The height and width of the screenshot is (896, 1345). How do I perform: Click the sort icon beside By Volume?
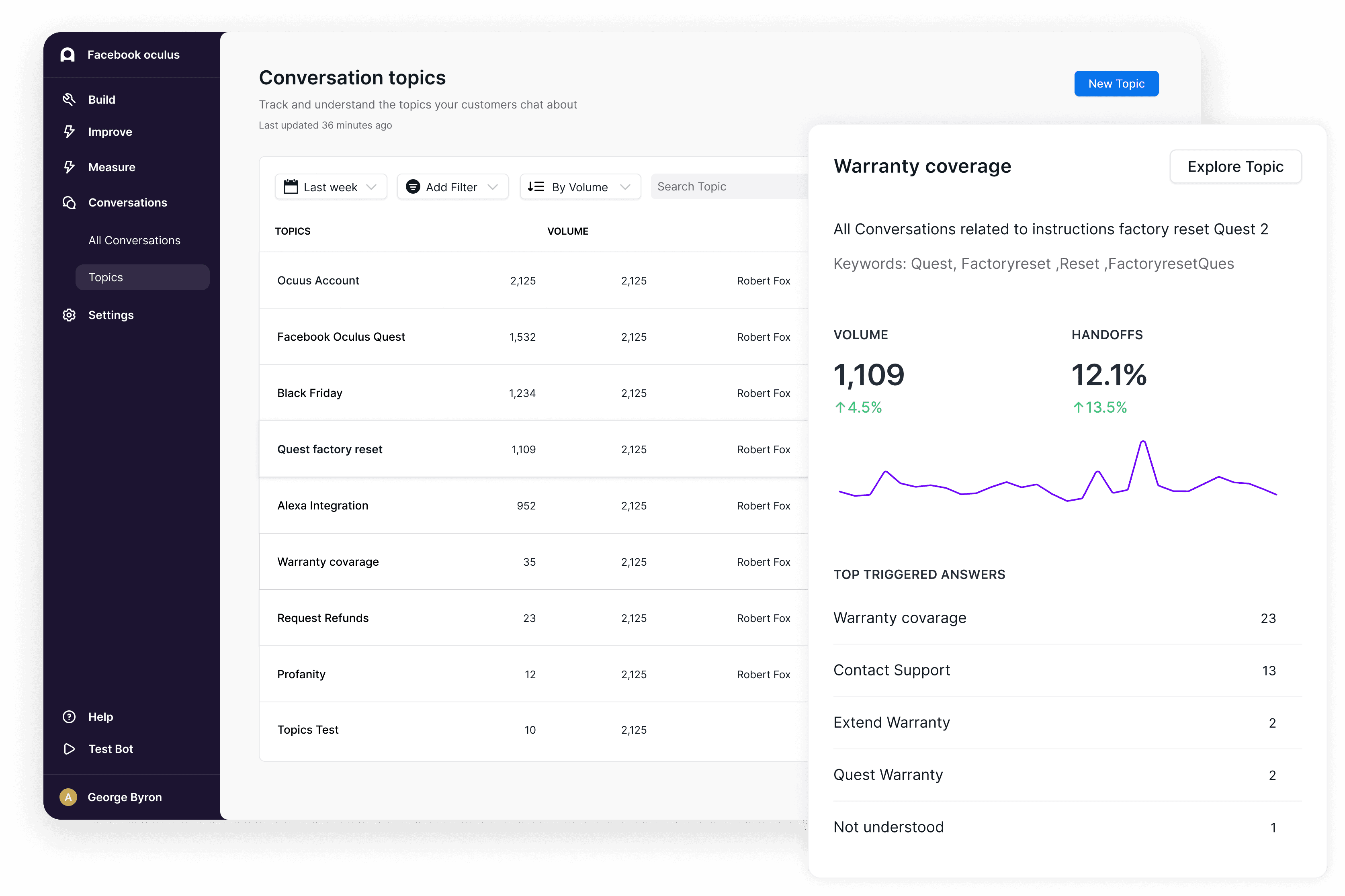(535, 187)
